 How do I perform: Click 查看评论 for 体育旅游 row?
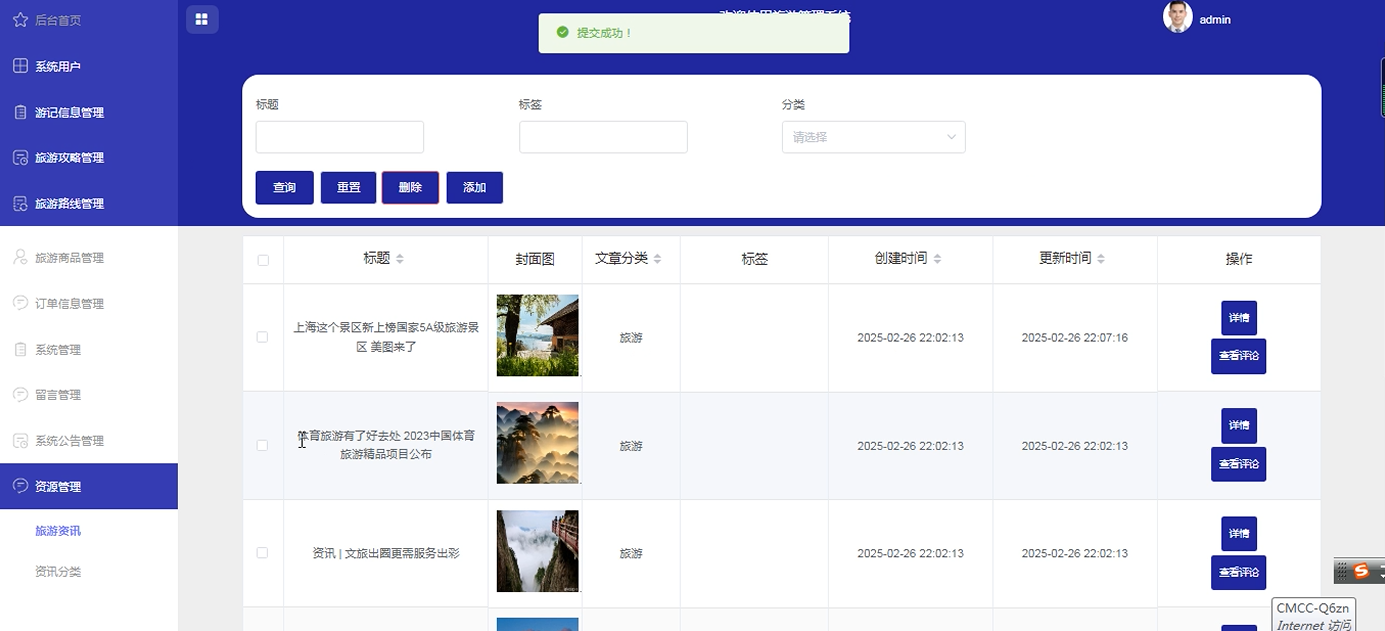coord(1239,464)
